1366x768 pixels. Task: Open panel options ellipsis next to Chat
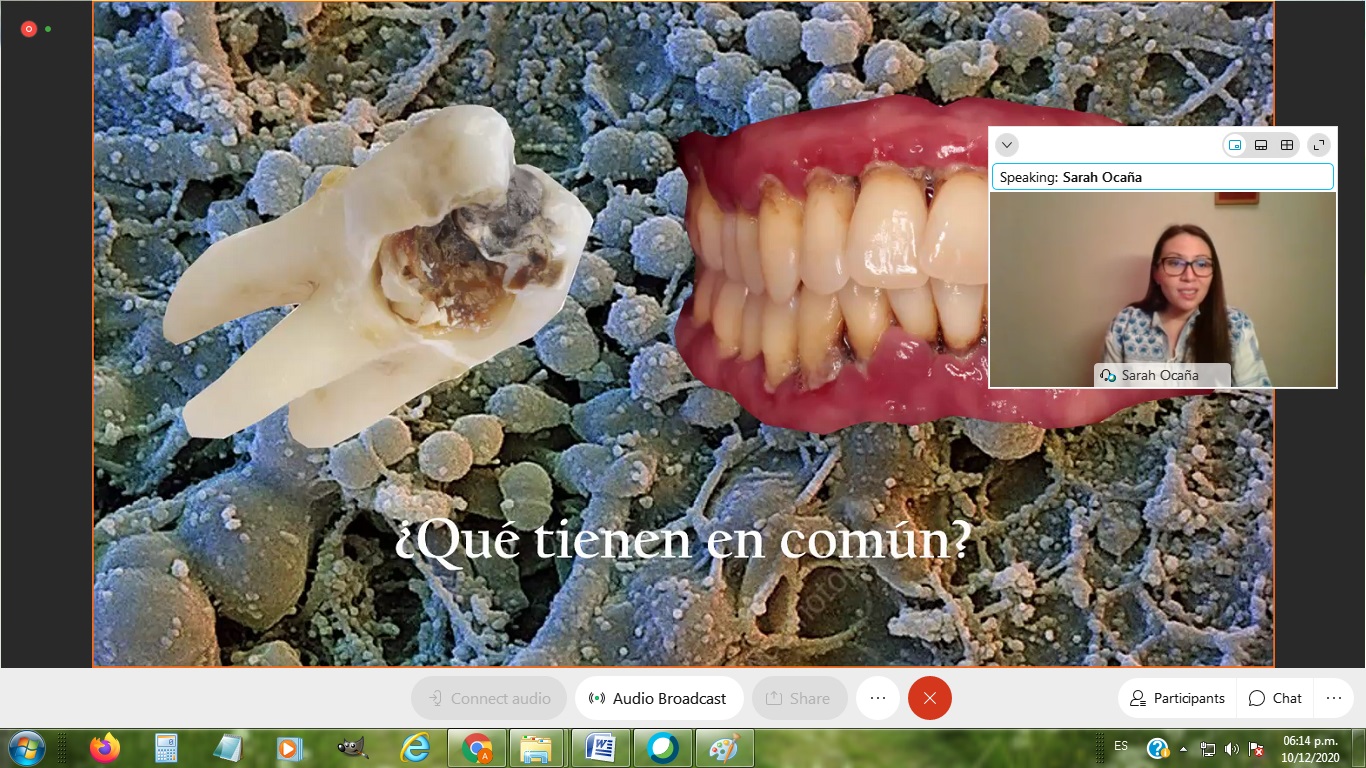tap(1334, 698)
